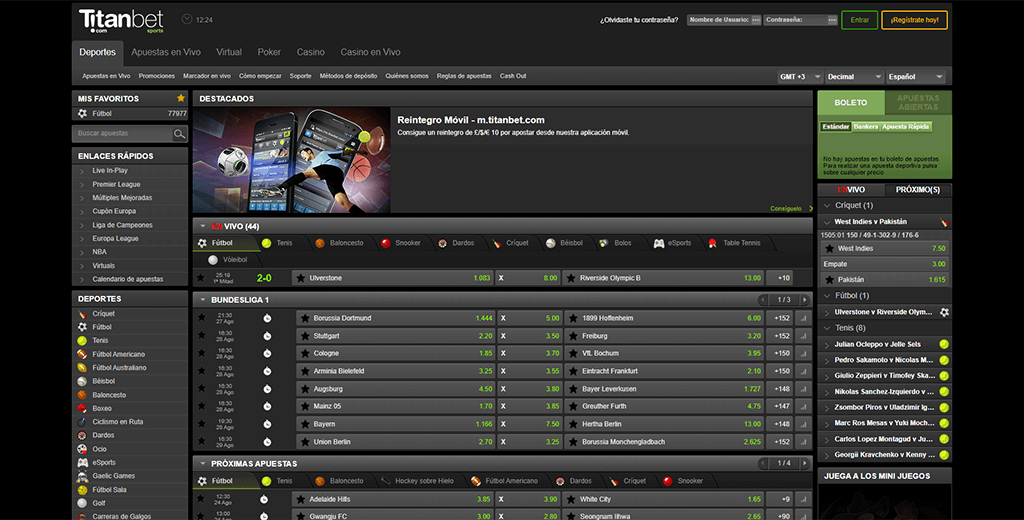1024x520 pixels.
Task: Click the Buscar apuestas search field
Action: coord(123,134)
